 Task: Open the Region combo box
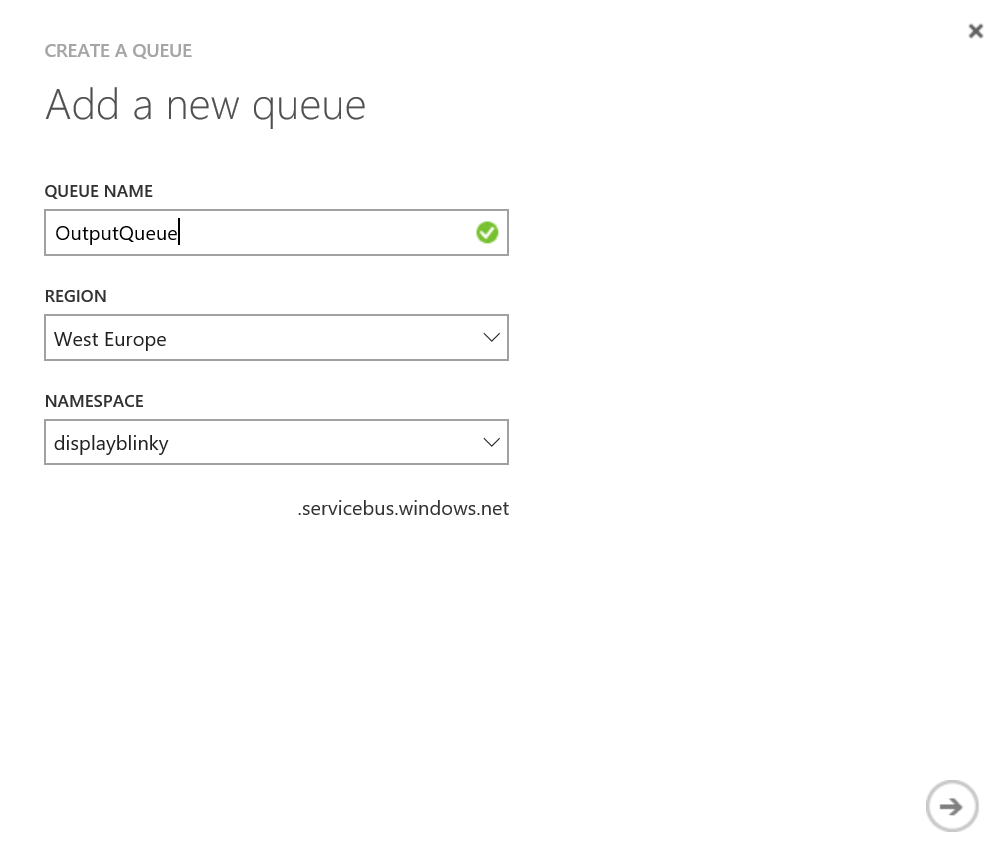[x=276, y=338]
